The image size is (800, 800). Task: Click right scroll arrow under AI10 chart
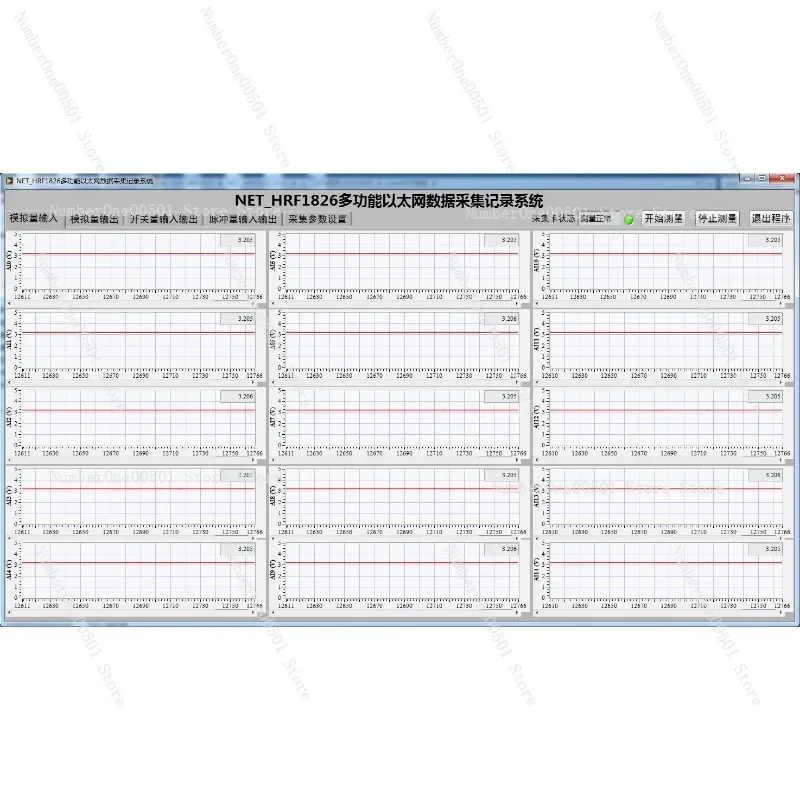[781, 304]
